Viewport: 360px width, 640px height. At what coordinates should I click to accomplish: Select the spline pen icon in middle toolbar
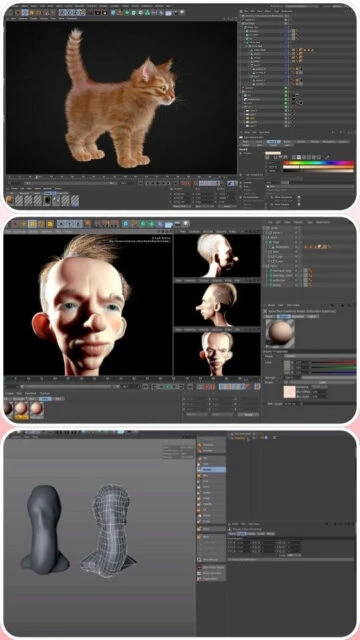pos(134,224)
